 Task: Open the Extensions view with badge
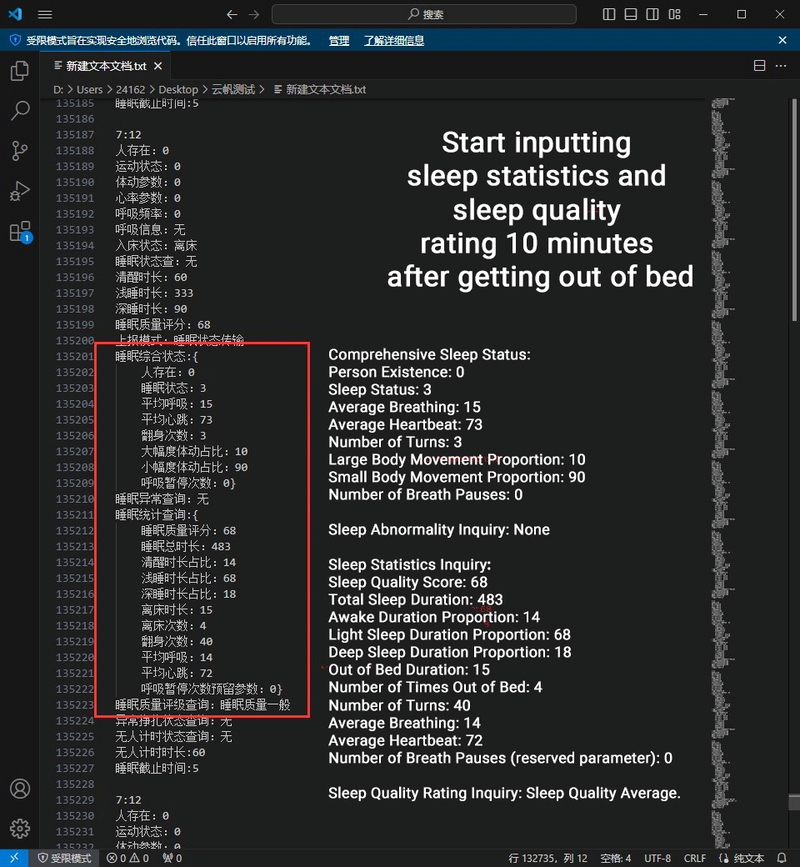pos(20,232)
